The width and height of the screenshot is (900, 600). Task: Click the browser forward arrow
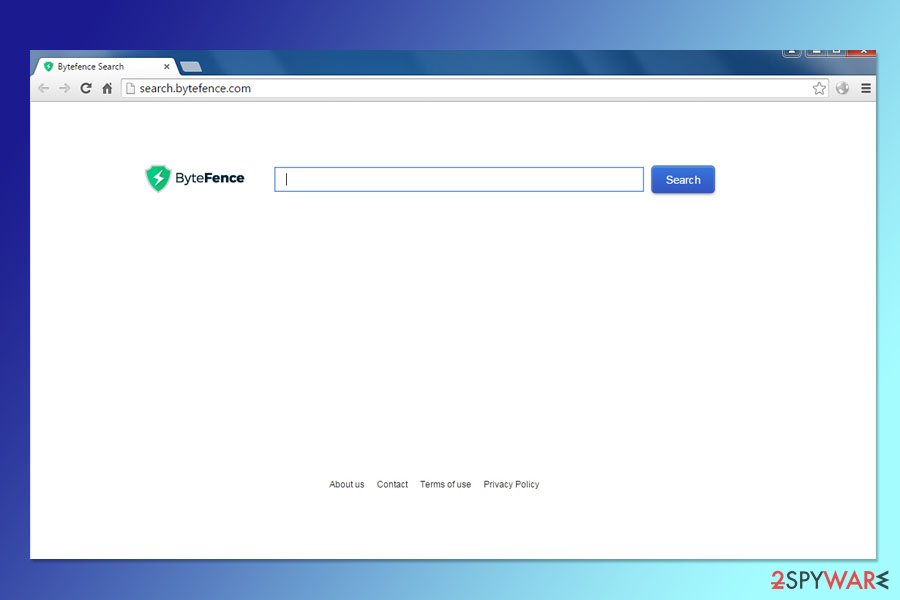(x=64, y=88)
